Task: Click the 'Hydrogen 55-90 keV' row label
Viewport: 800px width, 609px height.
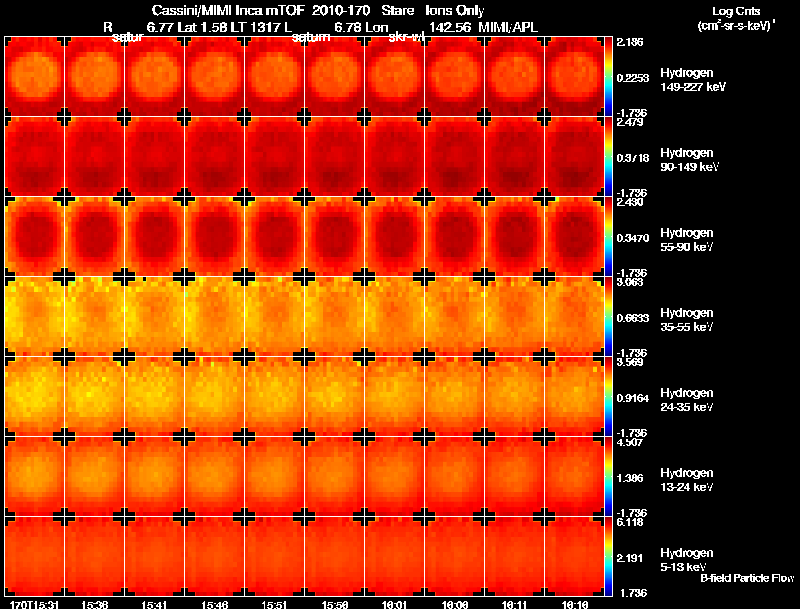Action: click(x=687, y=240)
